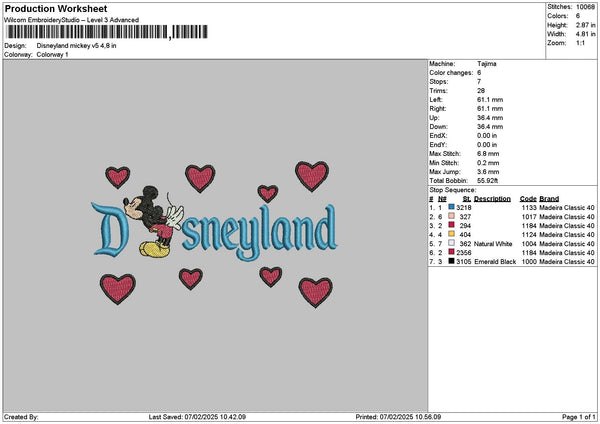Click the blue 'sneyland' lettering

(260, 232)
